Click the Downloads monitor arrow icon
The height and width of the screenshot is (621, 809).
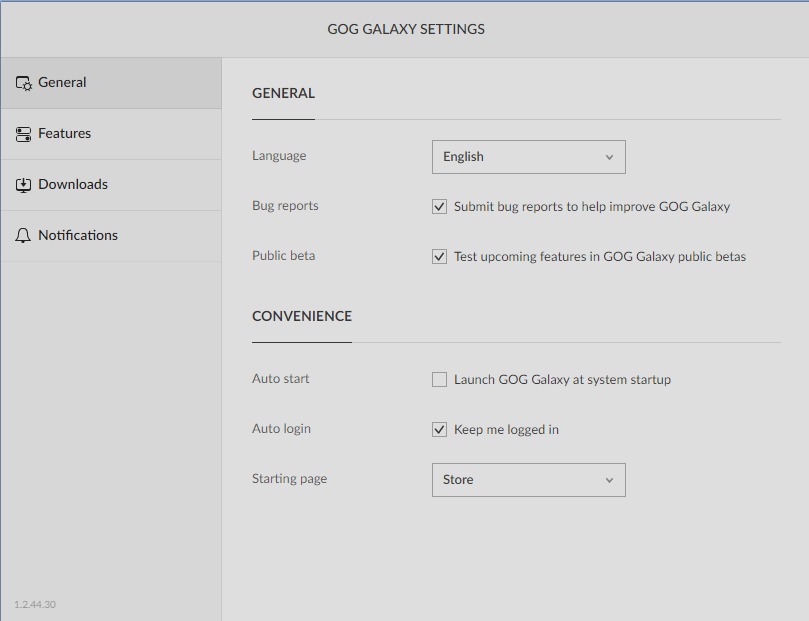click(x=23, y=185)
